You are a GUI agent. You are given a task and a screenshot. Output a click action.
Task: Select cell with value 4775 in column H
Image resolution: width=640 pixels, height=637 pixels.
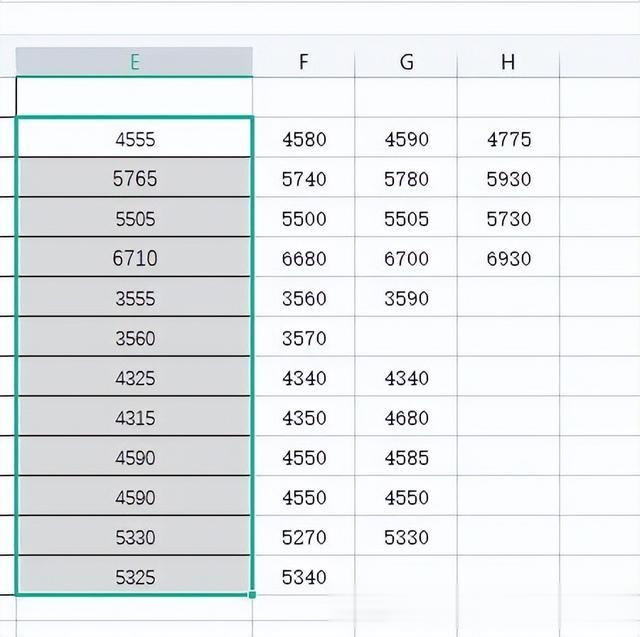508,138
